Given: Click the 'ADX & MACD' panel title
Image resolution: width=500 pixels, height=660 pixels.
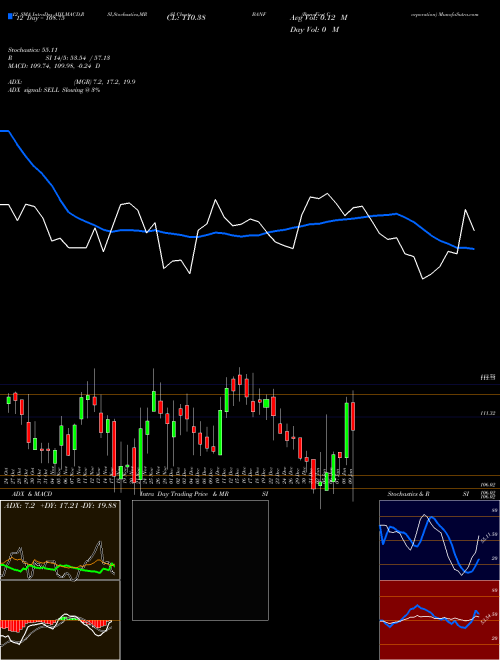Looking at the screenshot, I should click(x=32, y=494).
